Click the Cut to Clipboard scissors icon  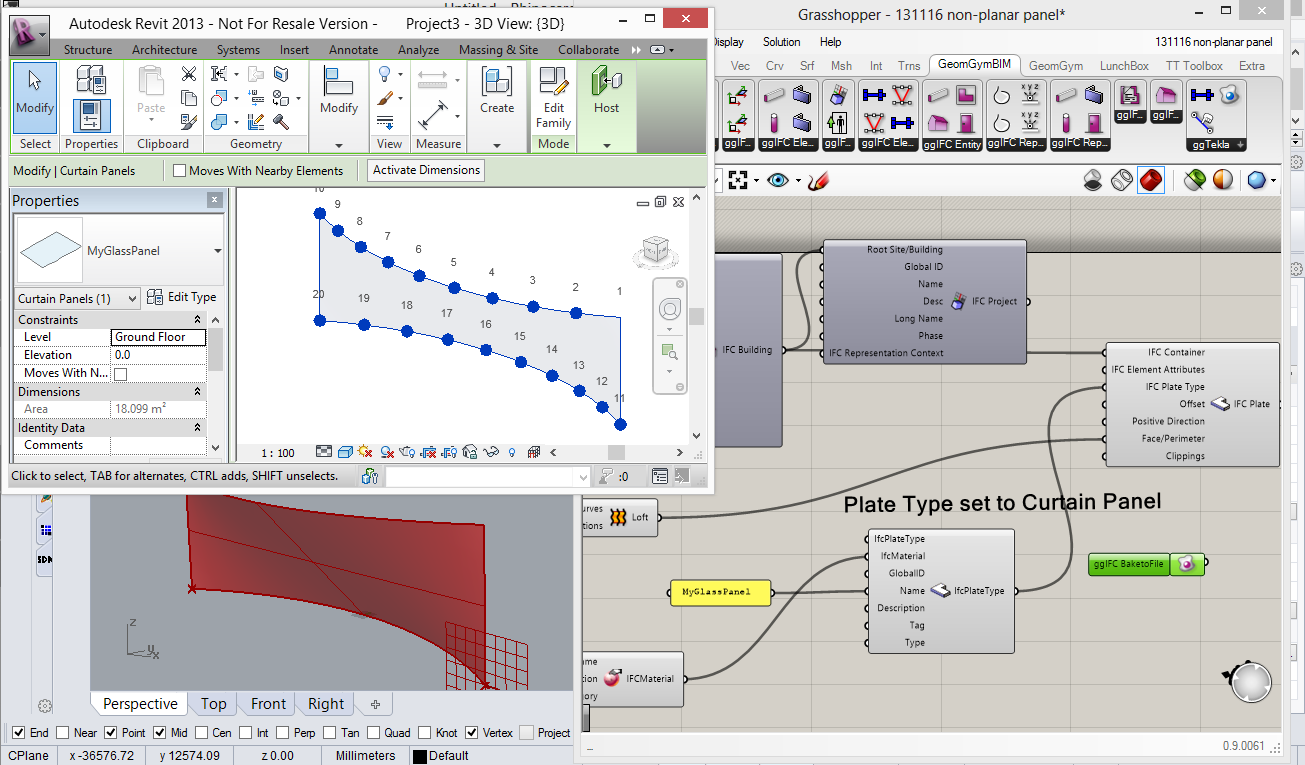coord(188,74)
